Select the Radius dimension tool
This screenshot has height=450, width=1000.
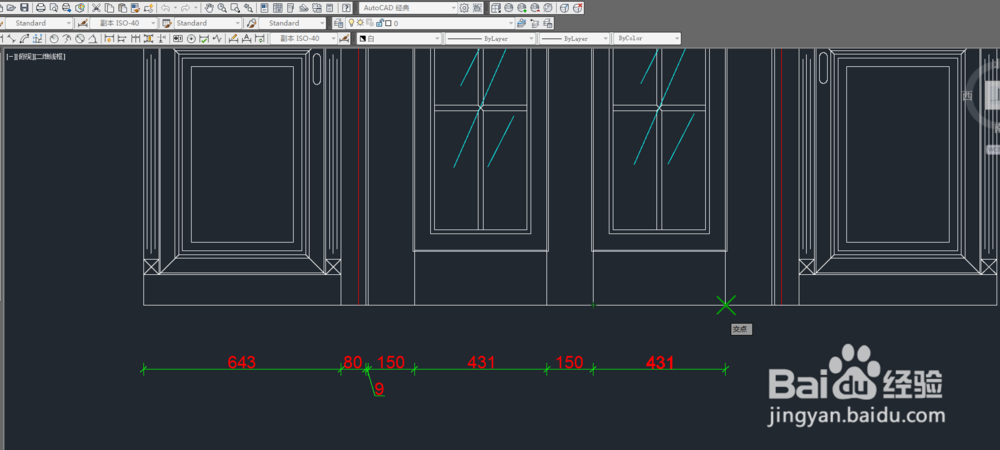point(54,38)
